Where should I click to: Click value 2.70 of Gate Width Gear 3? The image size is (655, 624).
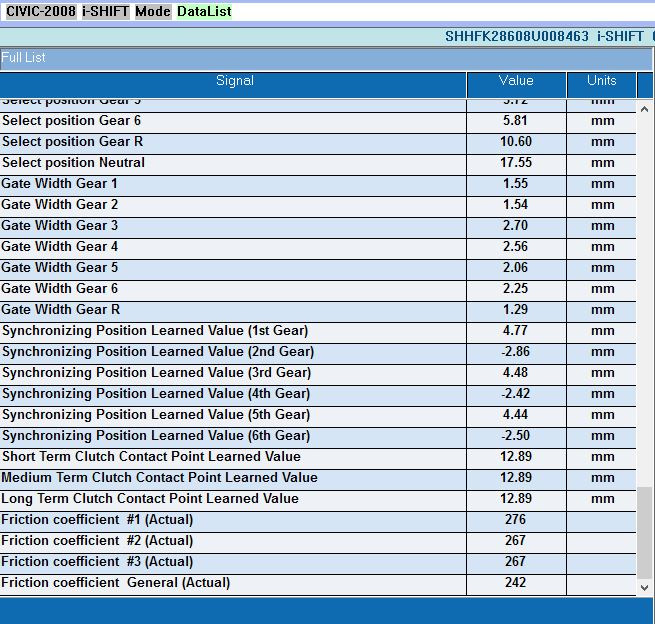point(515,226)
